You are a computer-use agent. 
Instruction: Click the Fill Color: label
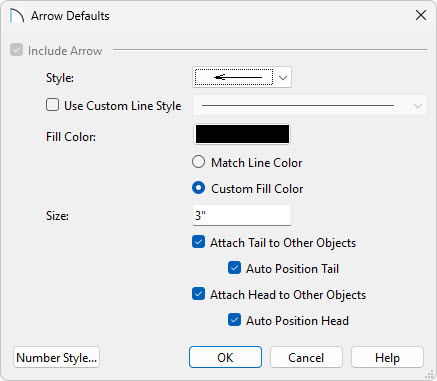coord(71,137)
